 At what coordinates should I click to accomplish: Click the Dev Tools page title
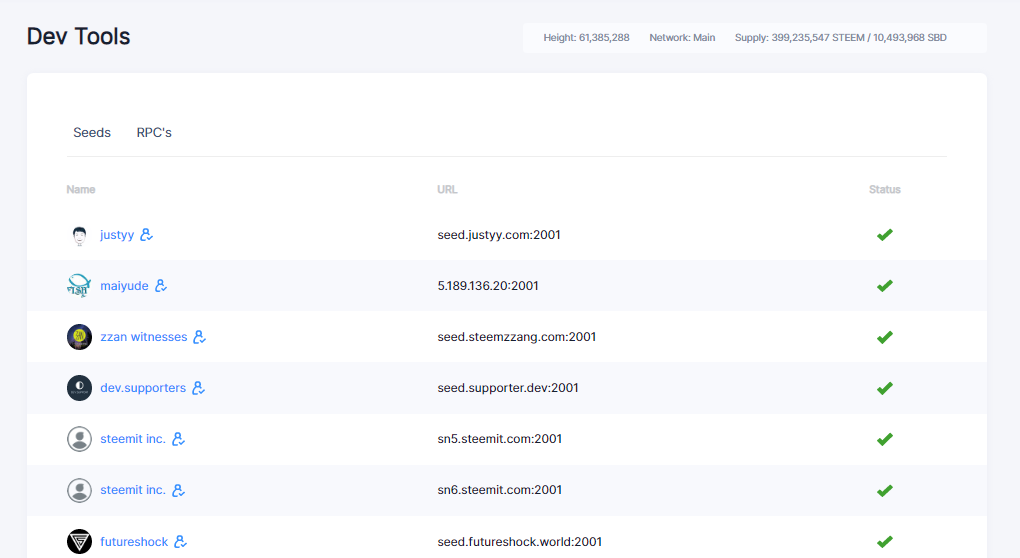coord(78,36)
